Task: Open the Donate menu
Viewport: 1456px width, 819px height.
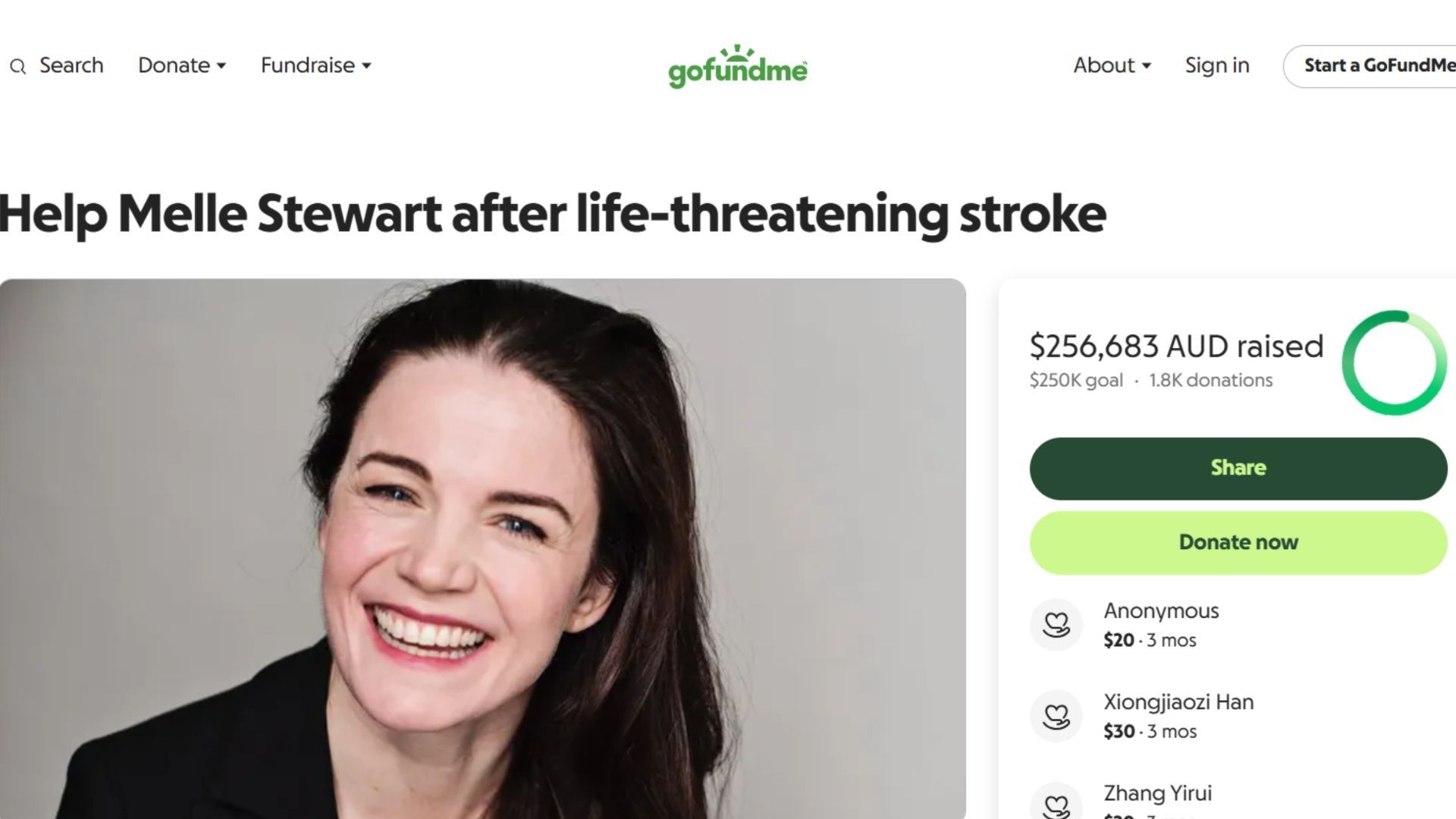Action: point(182,65)
